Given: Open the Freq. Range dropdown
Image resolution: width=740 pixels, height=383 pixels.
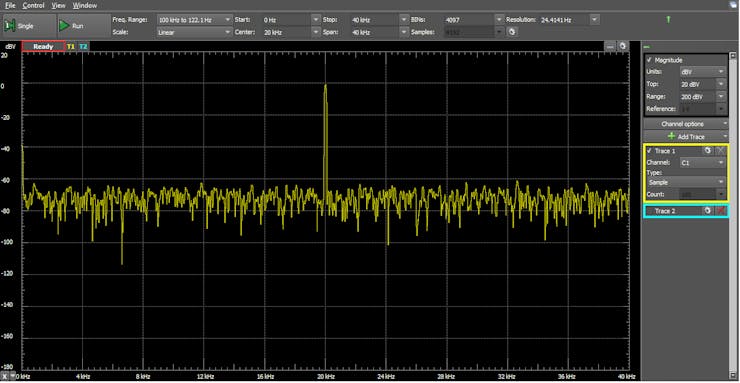Looking at the screenshot, I should pyautogui.click(x=194, y=20).
